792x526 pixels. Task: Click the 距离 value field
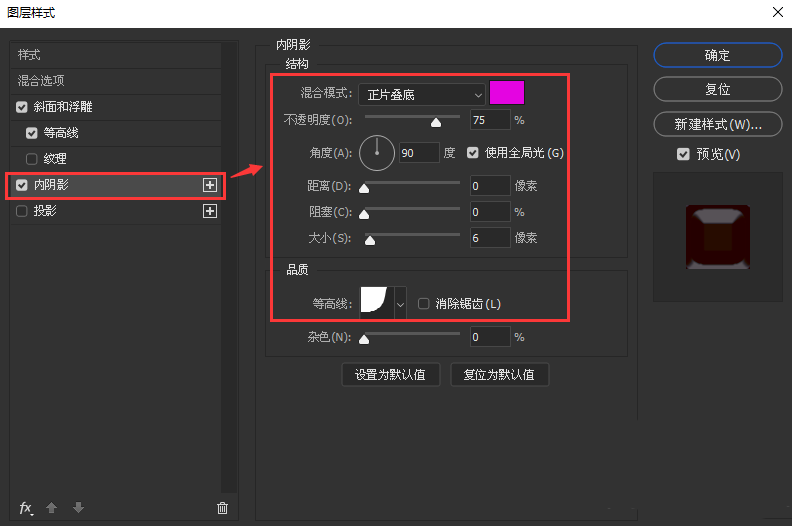click(x=490, y=186)
